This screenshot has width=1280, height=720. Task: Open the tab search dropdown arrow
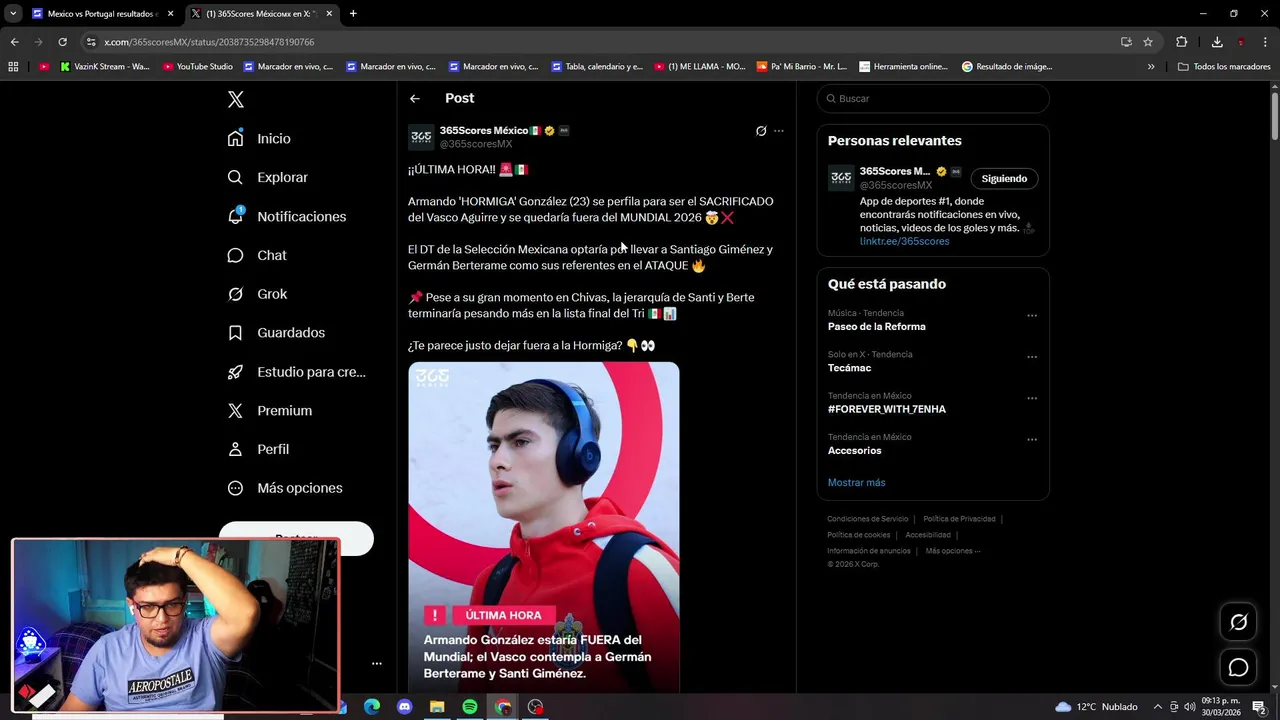[13, 14]
